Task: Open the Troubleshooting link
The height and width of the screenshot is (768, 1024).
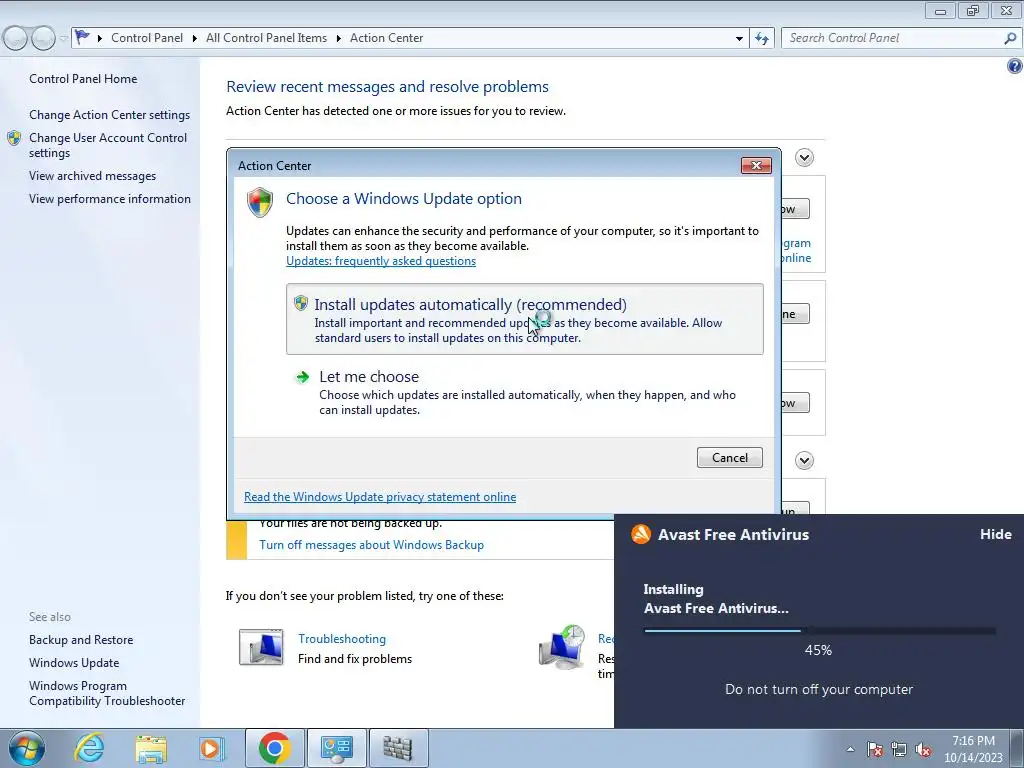Action: [342, 639]
